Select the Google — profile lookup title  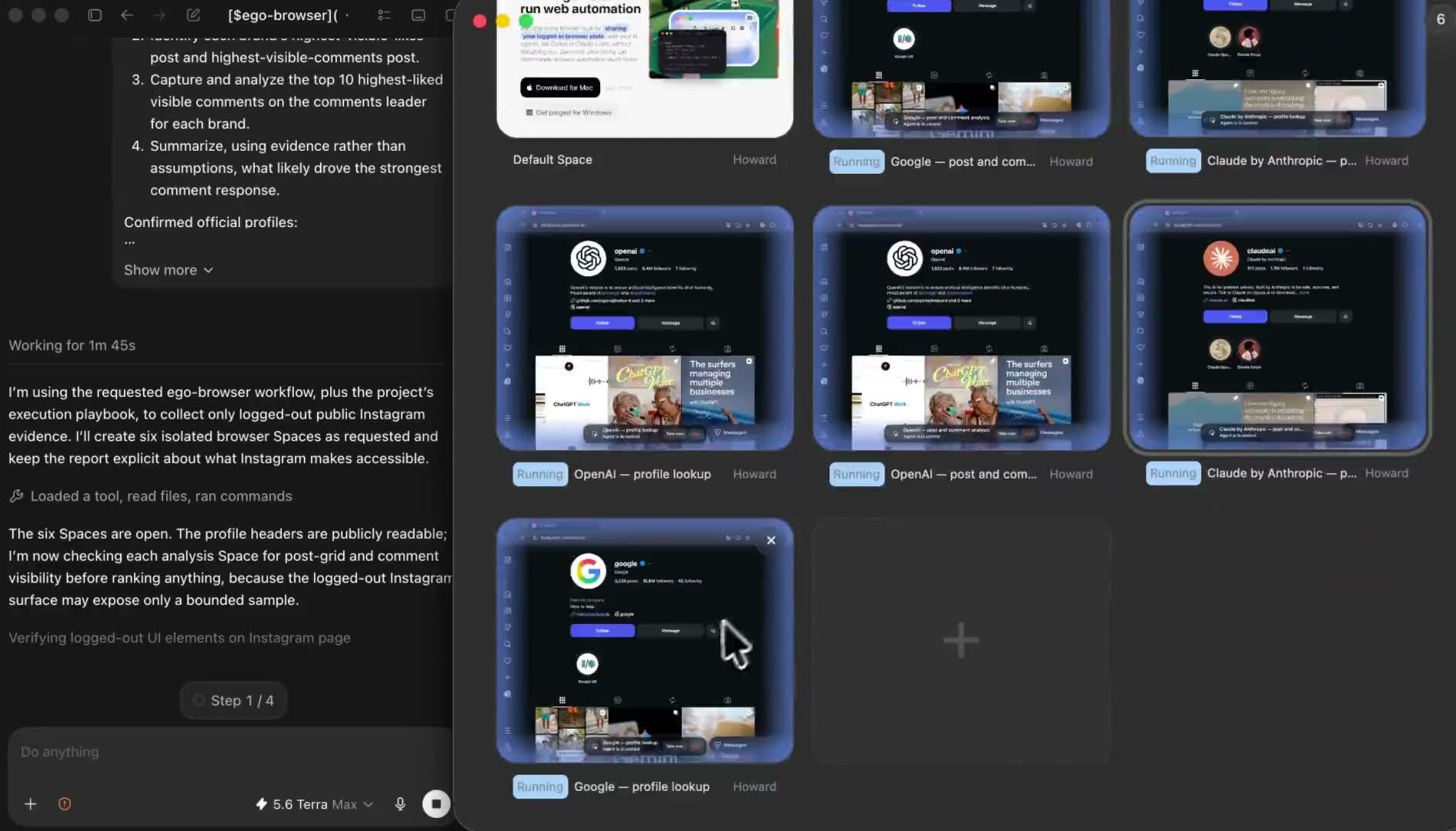point(642,787)
